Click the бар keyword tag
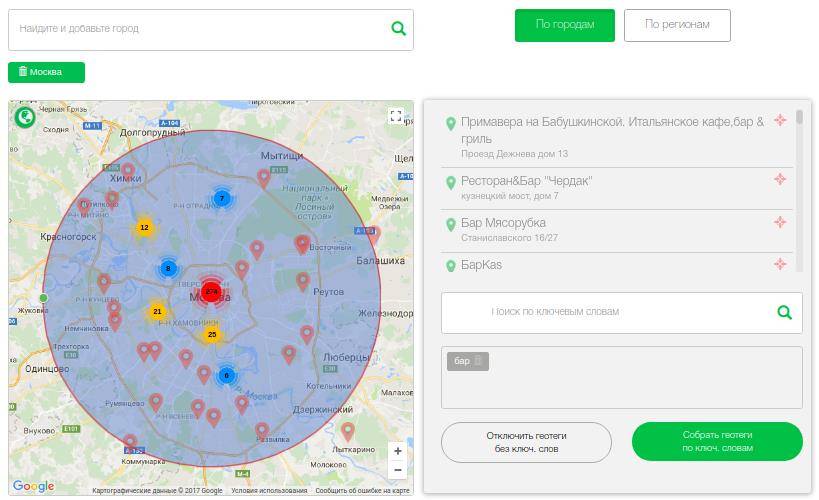This screenshot has height=500, width=819. (467, 361)
